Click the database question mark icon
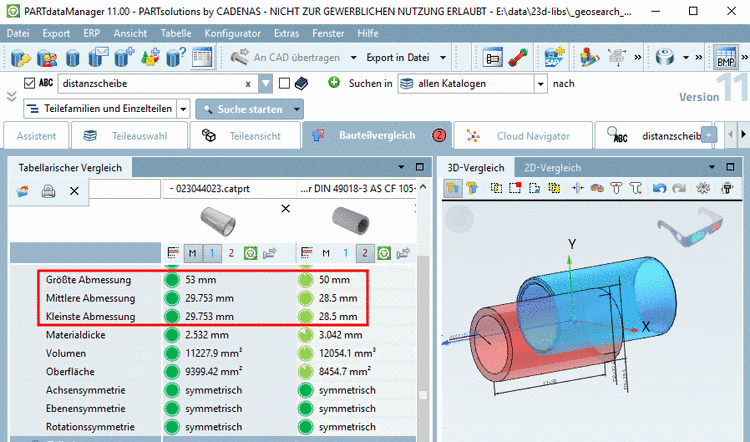Viewport: 750px width, 442px height. (176, 57)
